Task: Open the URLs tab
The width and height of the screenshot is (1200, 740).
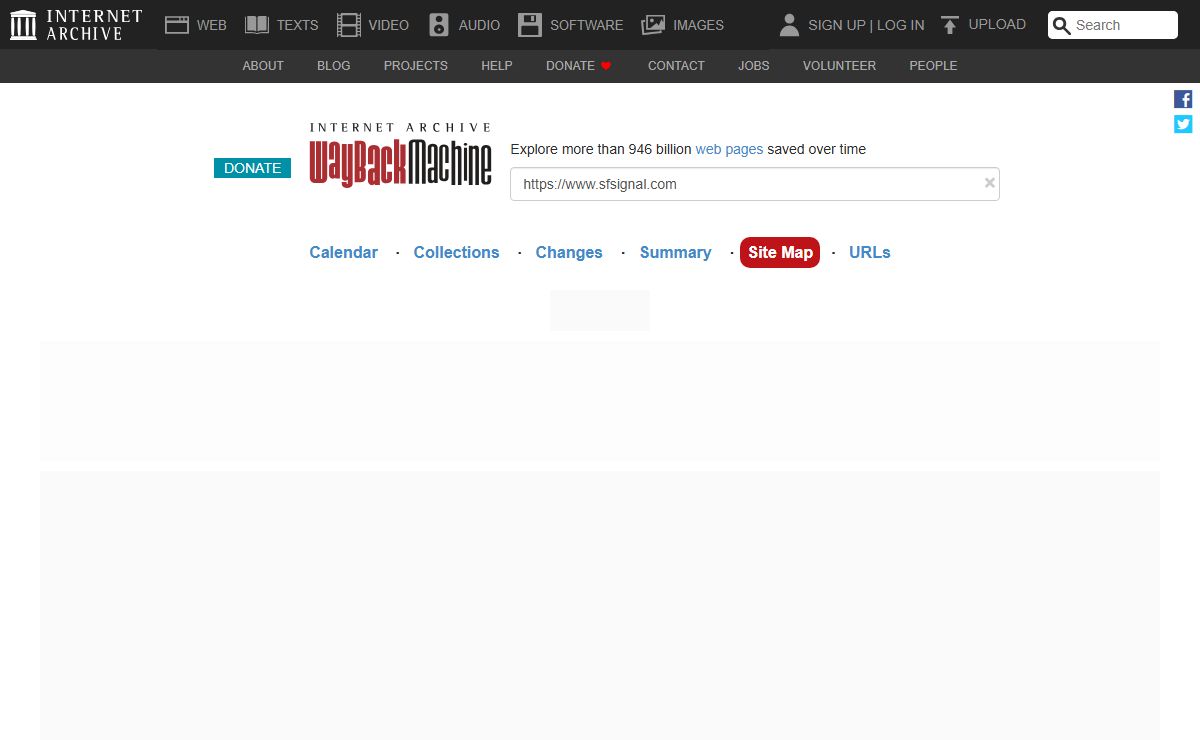Action: 869,252
